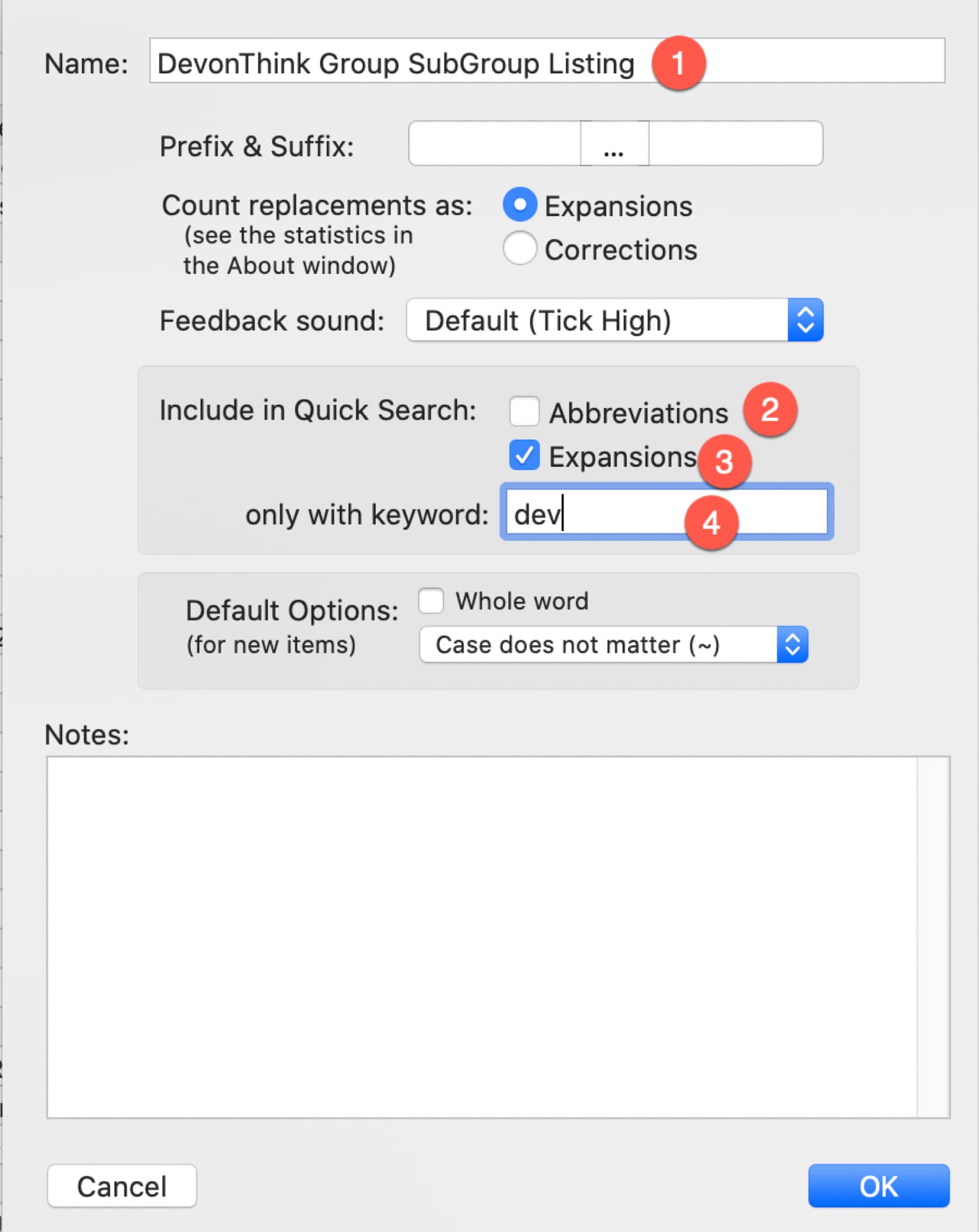This screenshot has width=979, height=1232.
Task: Uncheck Expansions in Quick Search
Action: tap(524, 455)
